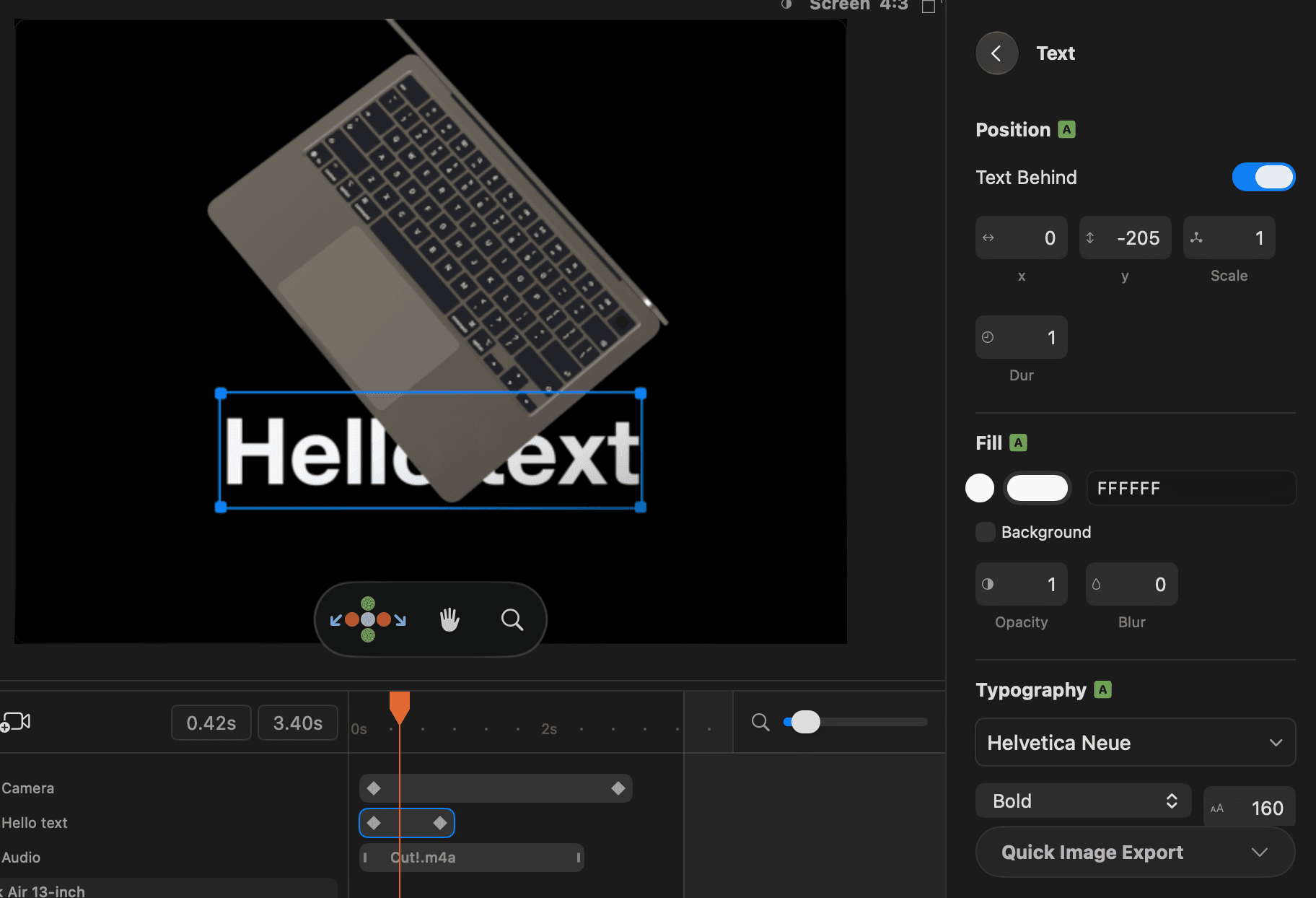Viewport: 1316px width, 898px height.
Task: Select Camera track's last keyframe
Action: pos(618,788)
